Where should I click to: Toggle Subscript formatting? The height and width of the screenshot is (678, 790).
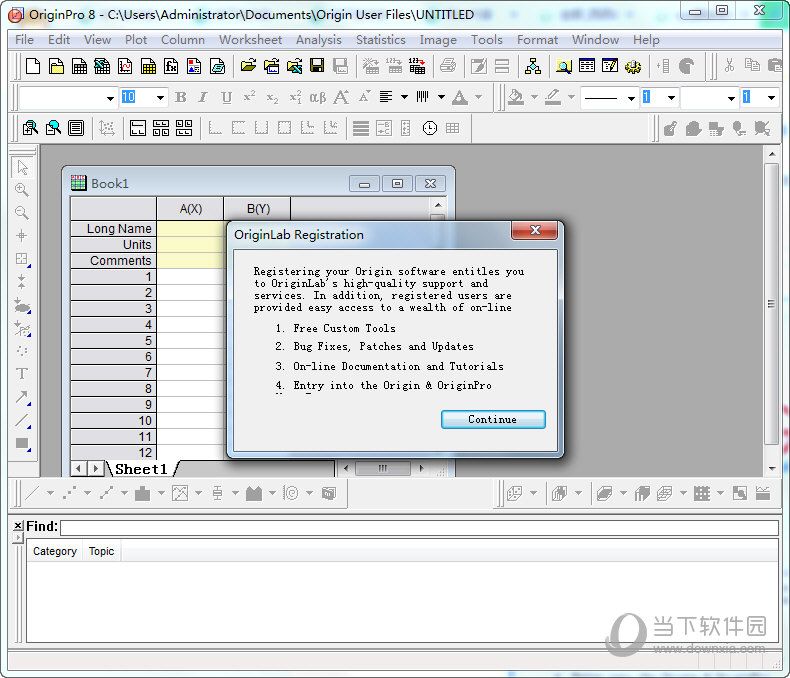click(x=272, y=97)
